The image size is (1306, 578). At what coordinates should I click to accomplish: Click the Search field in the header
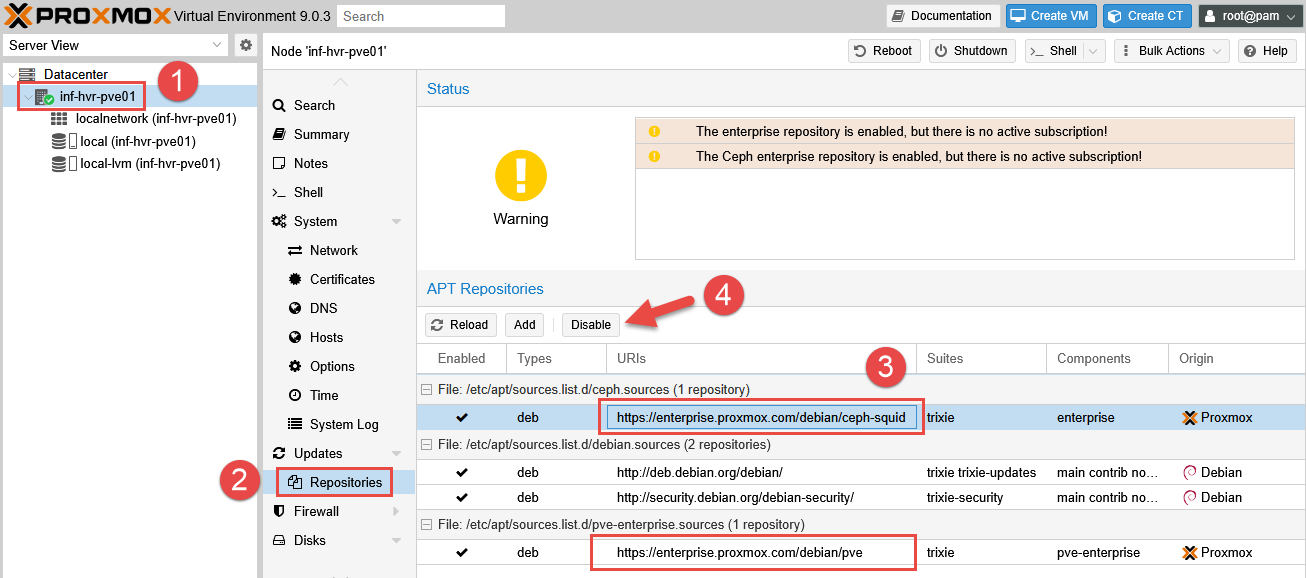(421, 16)
